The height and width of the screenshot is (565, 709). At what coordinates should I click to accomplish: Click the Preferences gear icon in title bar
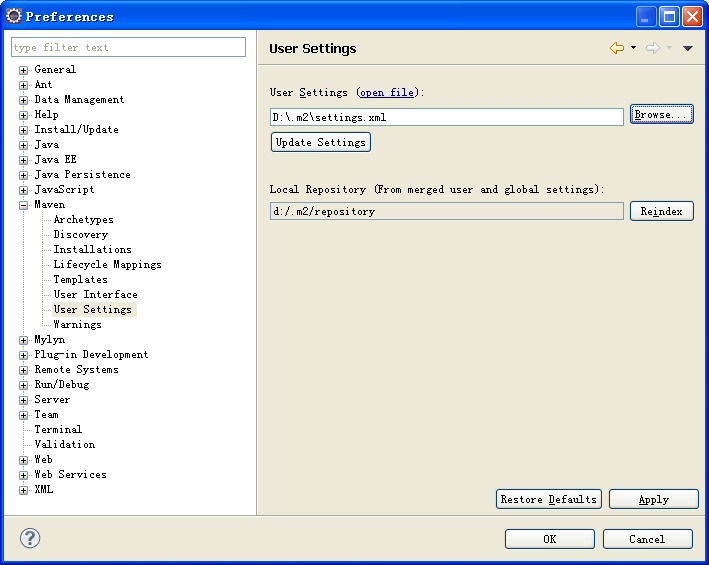point(14,16)
